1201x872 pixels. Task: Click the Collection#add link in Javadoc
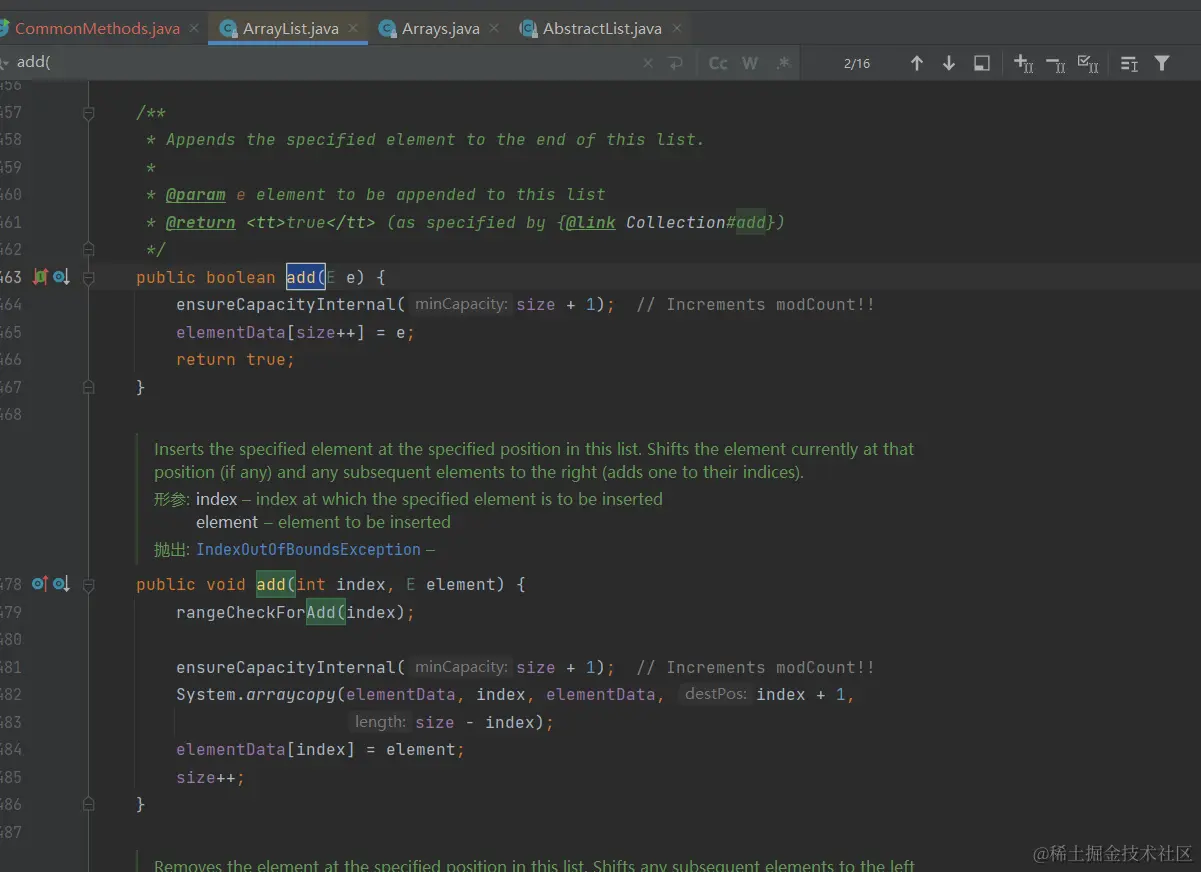(696, 222)
